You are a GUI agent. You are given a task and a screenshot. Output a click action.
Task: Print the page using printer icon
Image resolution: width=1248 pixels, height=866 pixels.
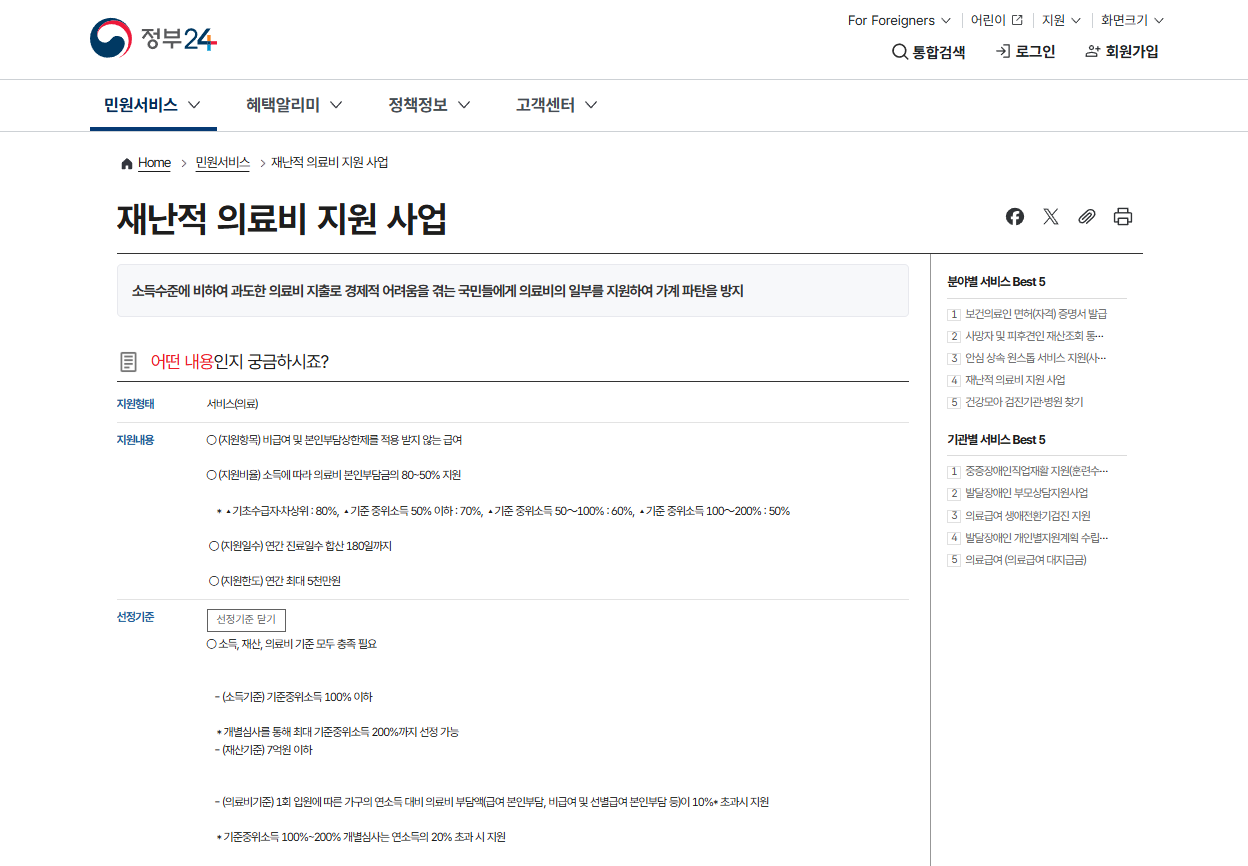pyautogui.click(x=1122, y=216)
